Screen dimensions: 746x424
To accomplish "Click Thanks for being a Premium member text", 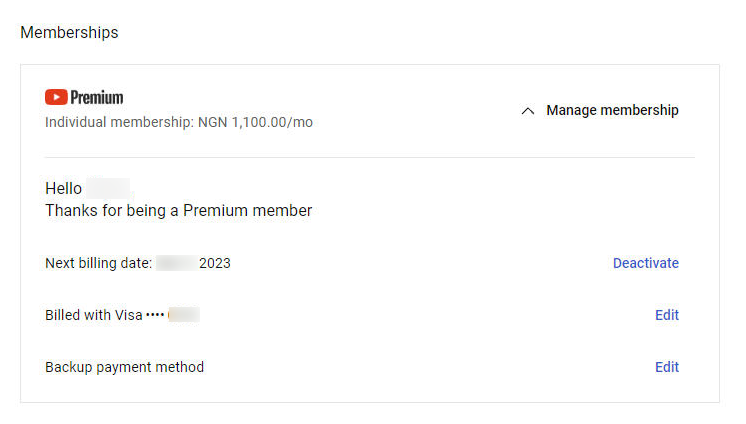I will point(178,210).
